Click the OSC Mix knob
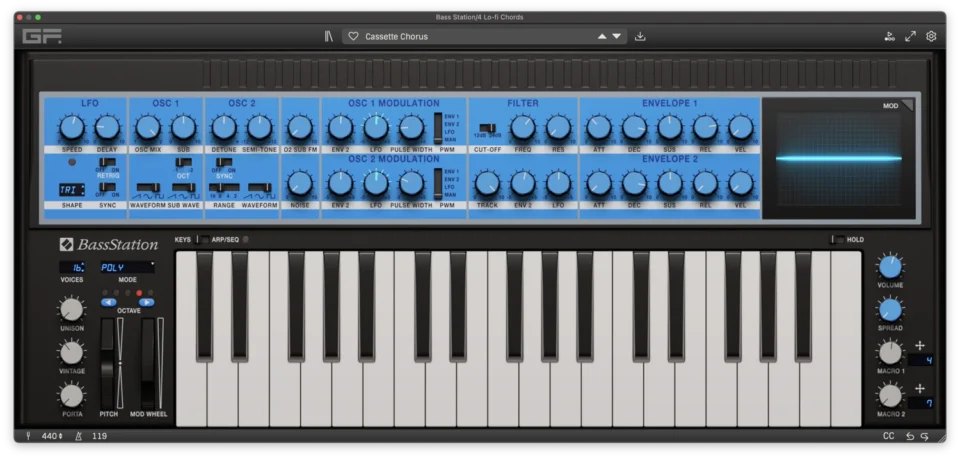The width and height of the screenshot is (960, 459). (148, 129)
